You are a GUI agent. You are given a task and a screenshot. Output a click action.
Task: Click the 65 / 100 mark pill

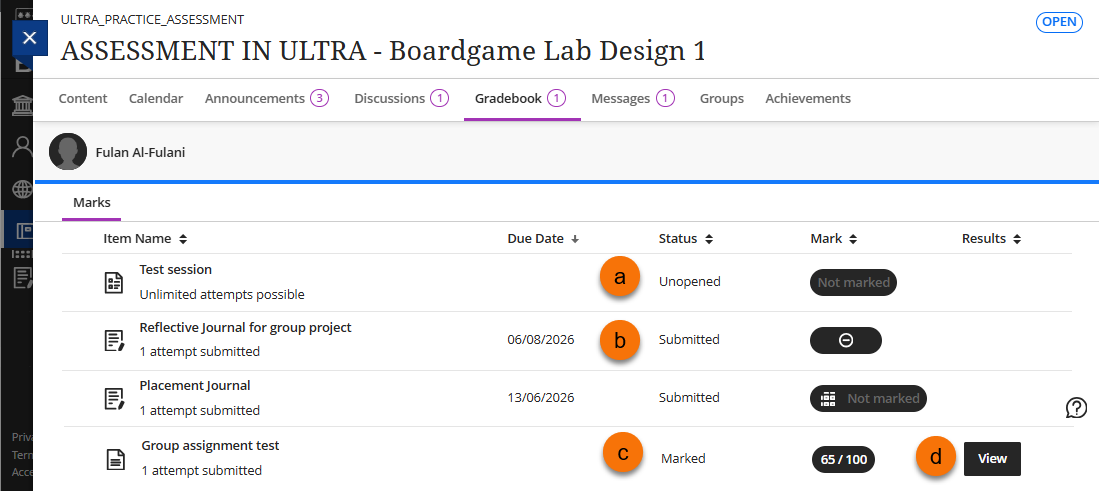click(x=843, y=460)
